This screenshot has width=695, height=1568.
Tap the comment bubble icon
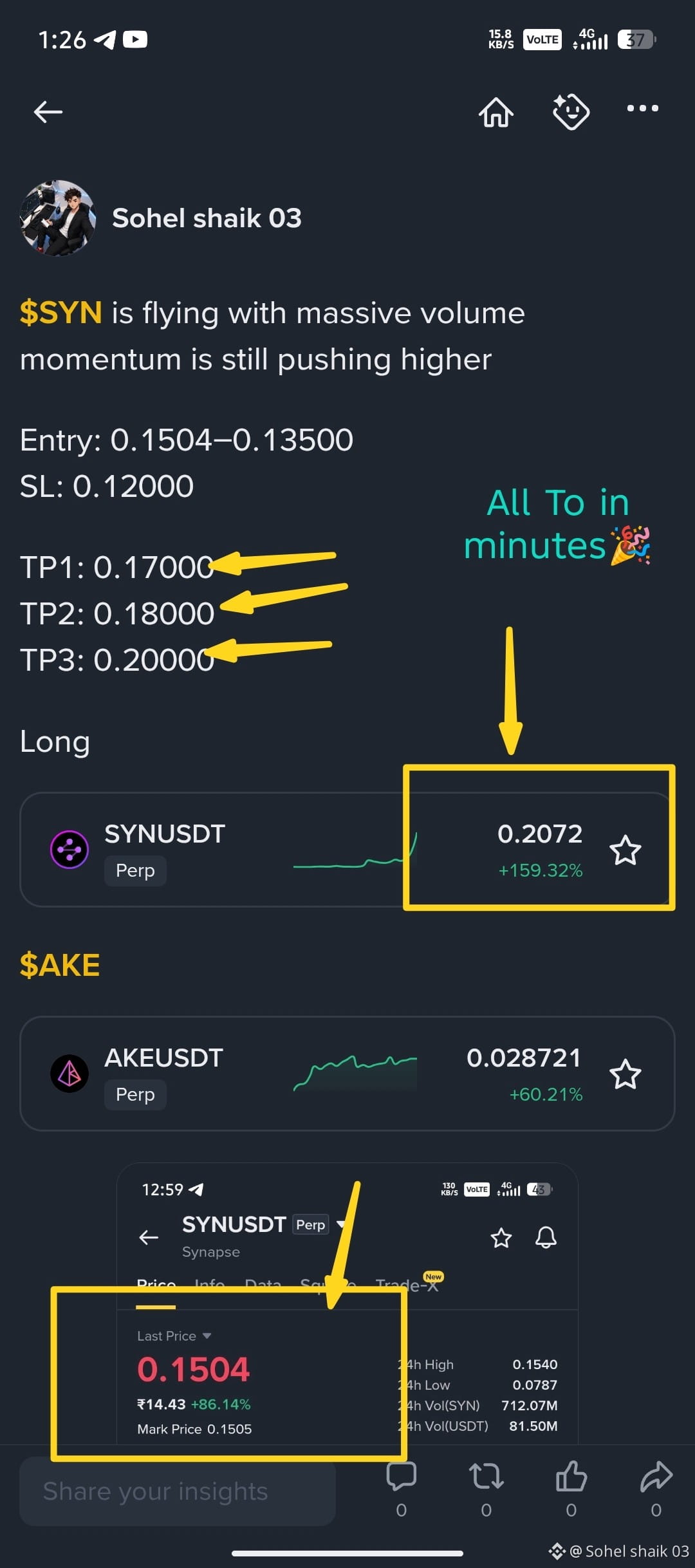point(402,1476)
